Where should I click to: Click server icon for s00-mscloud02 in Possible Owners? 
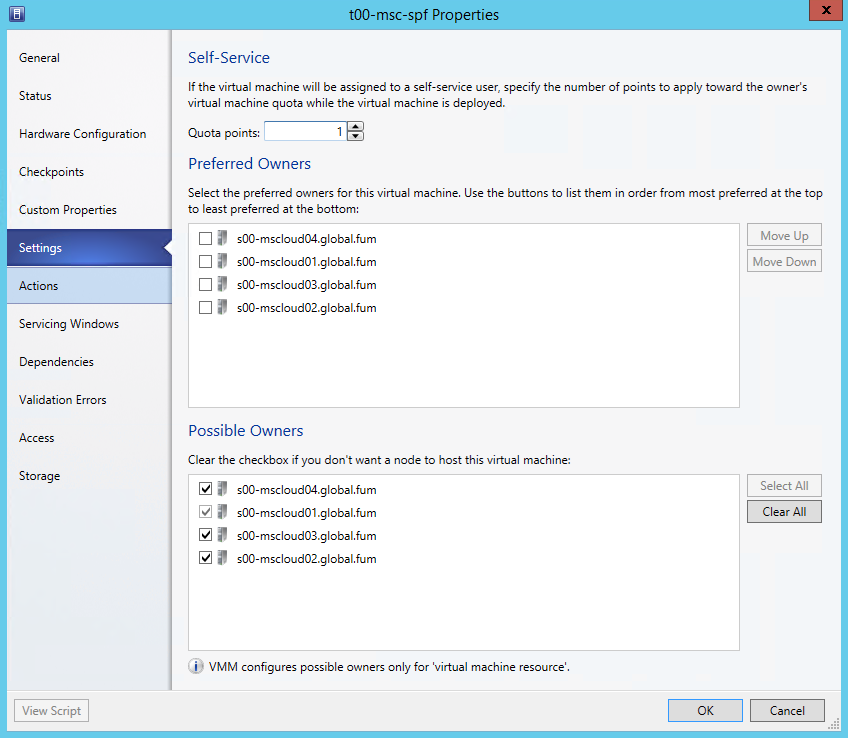click(222, 558)
